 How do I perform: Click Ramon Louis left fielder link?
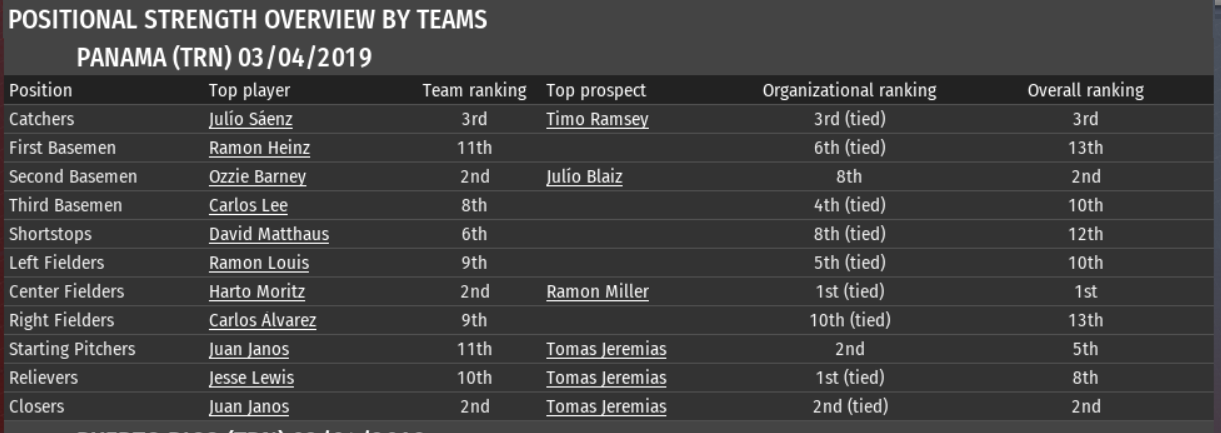tap(258, 264)
